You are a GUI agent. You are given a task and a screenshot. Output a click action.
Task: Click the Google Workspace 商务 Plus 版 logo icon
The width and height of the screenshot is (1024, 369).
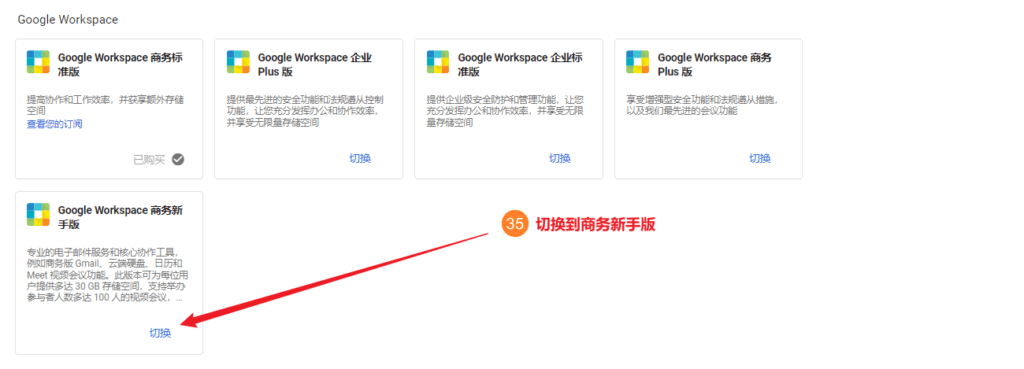[x=638, y=62]
